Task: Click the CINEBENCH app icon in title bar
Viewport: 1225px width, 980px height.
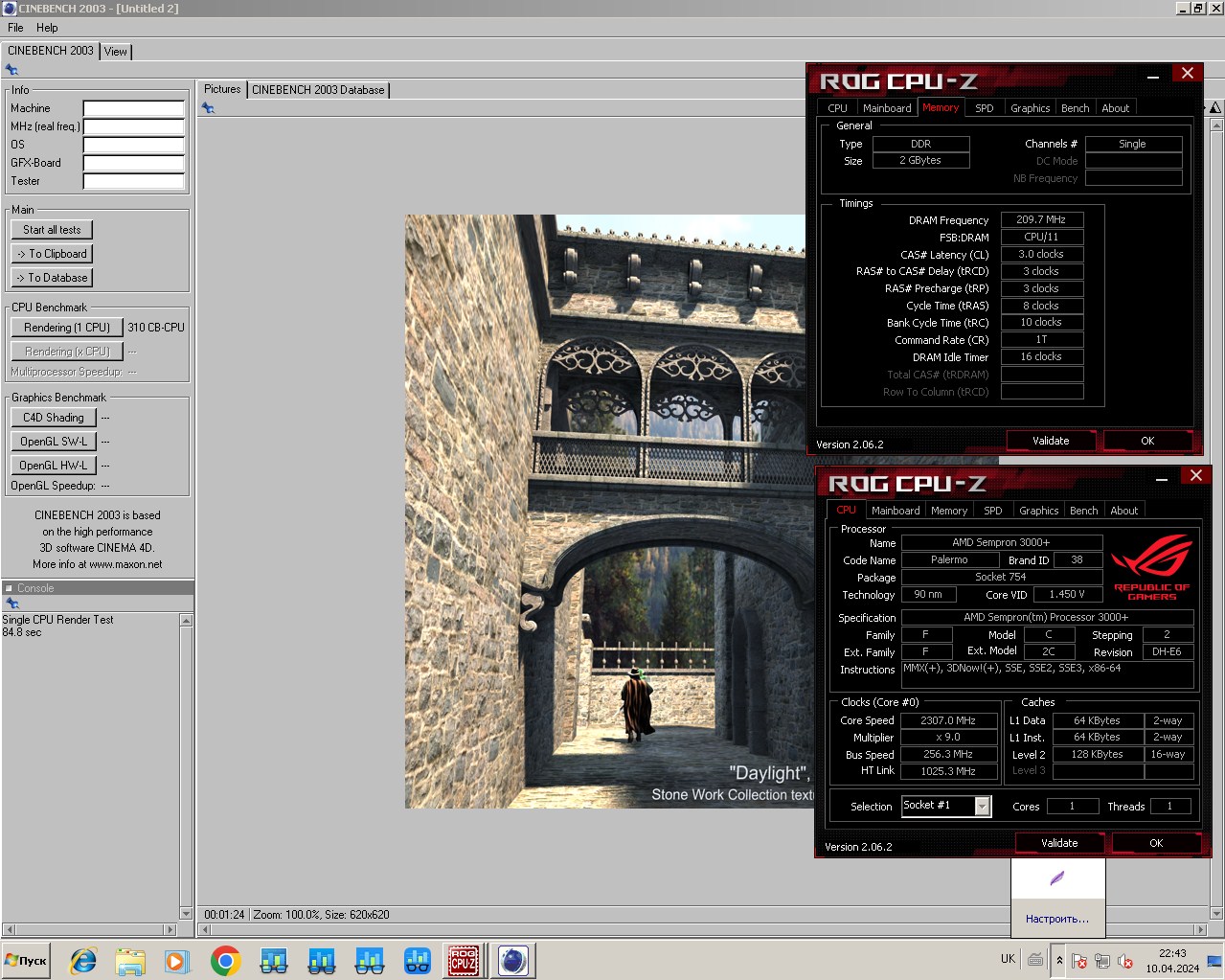Action: click(10, 9)
